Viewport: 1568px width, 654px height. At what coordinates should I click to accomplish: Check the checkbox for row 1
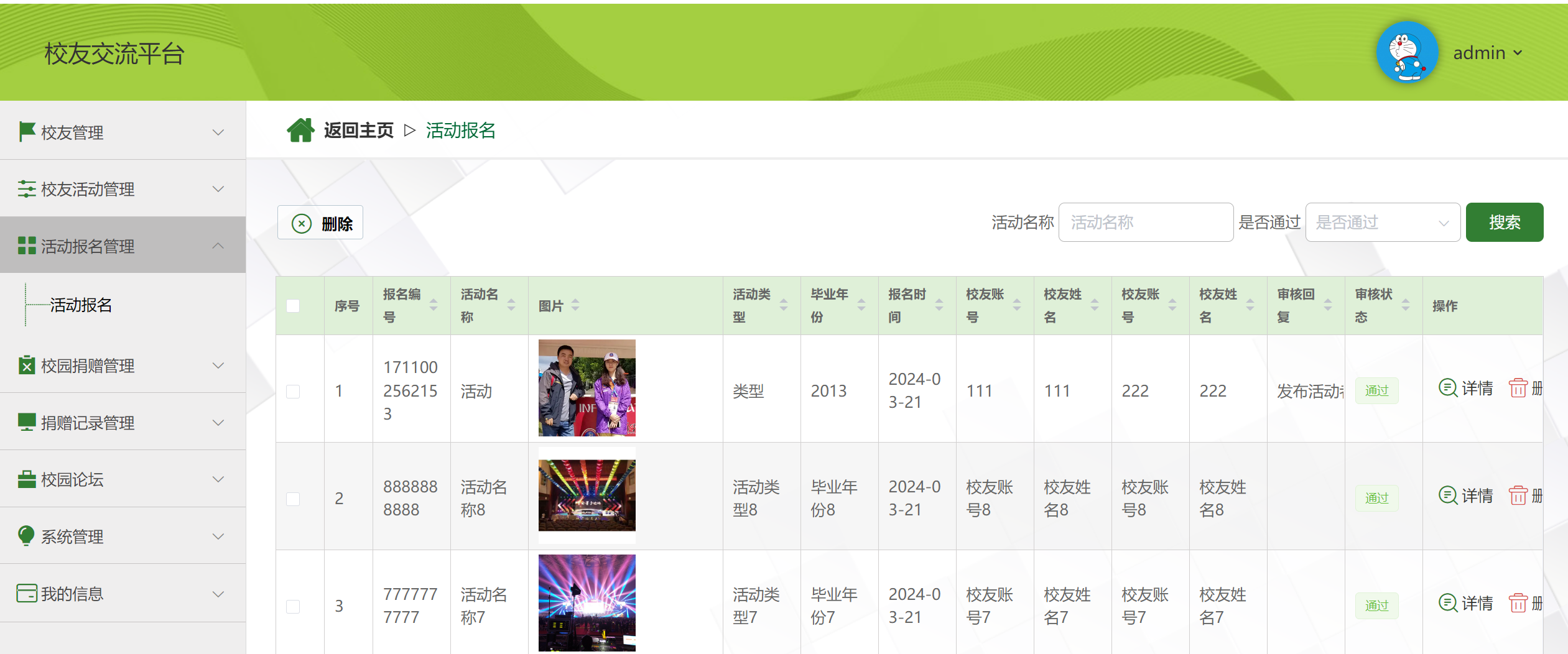pyautogui.click(x=293, y=391)
